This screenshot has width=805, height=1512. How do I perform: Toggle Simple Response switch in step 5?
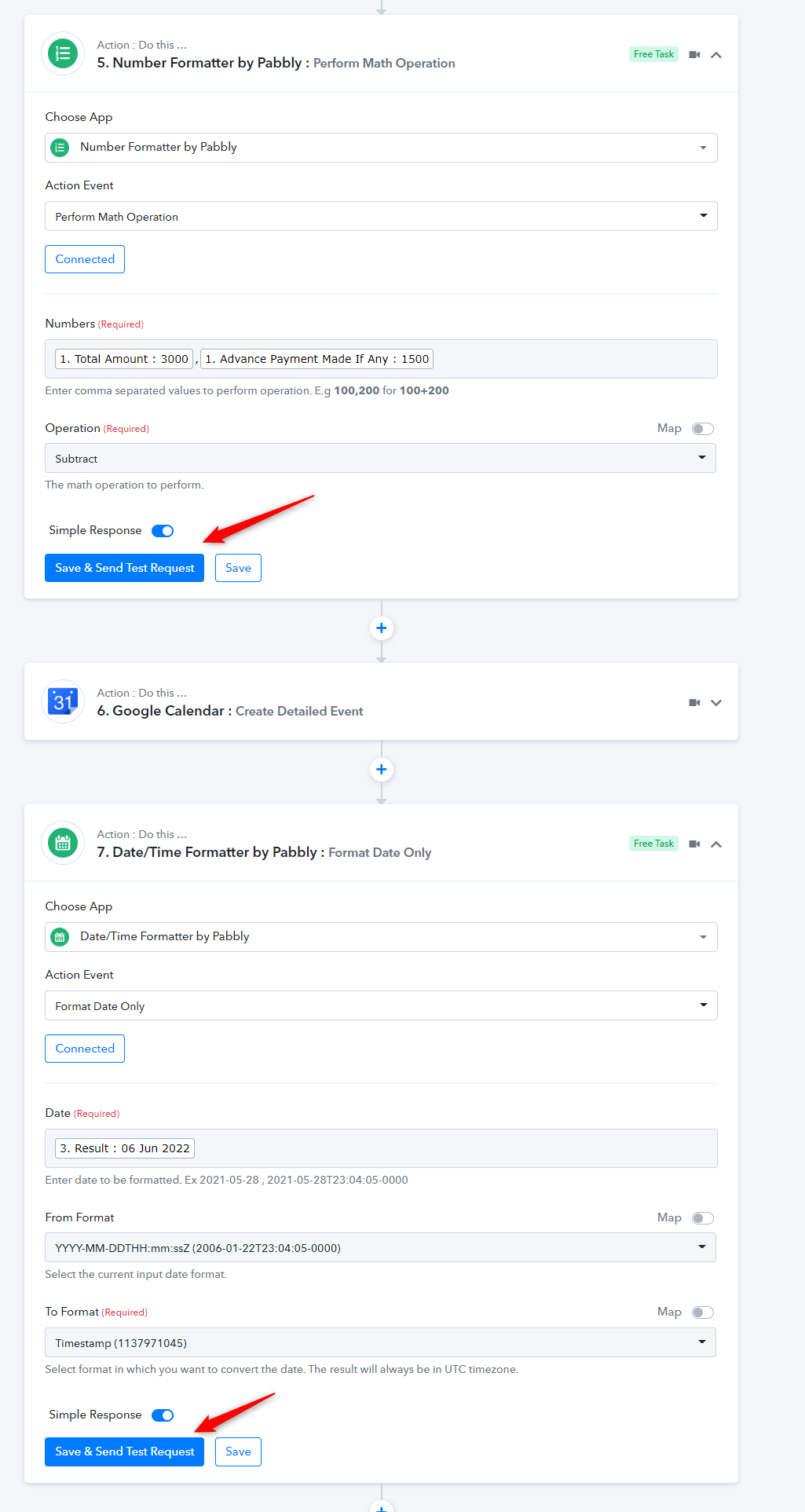tap(163, 531)
